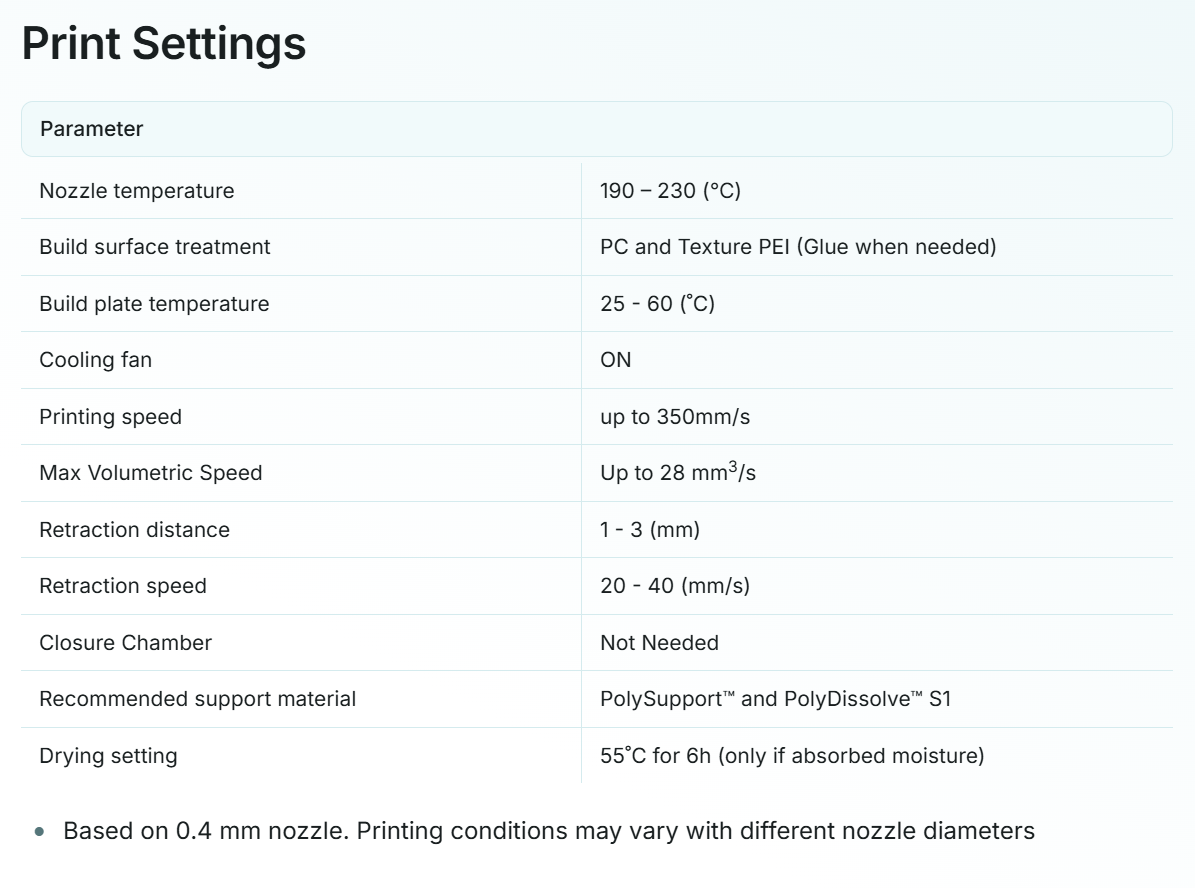Select the Max Volumetric Speed label
The image size is (1195, 888).
tap(151, 473)
